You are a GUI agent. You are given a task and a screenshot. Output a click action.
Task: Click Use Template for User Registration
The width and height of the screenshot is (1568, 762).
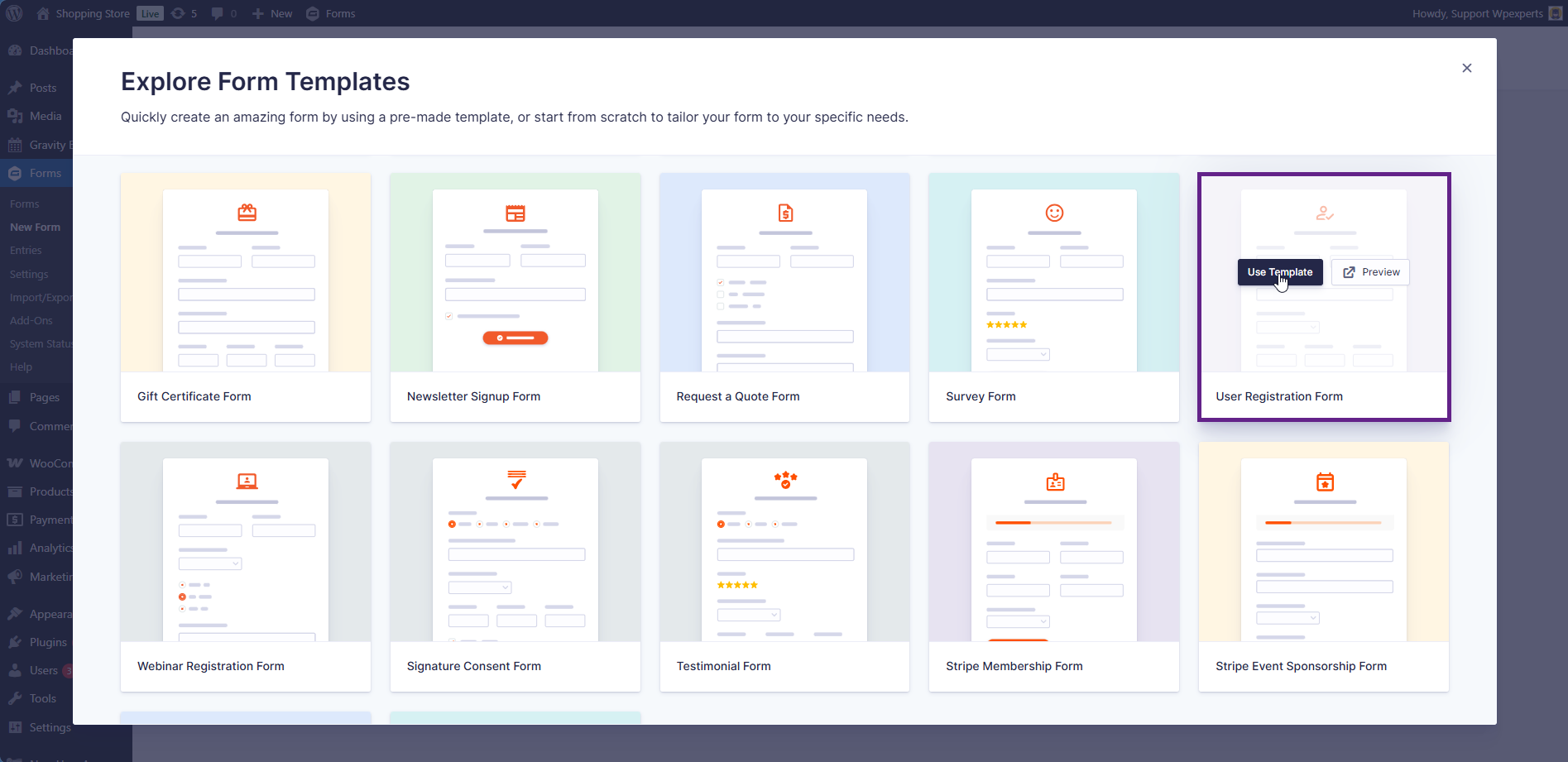pos(1279,272)
